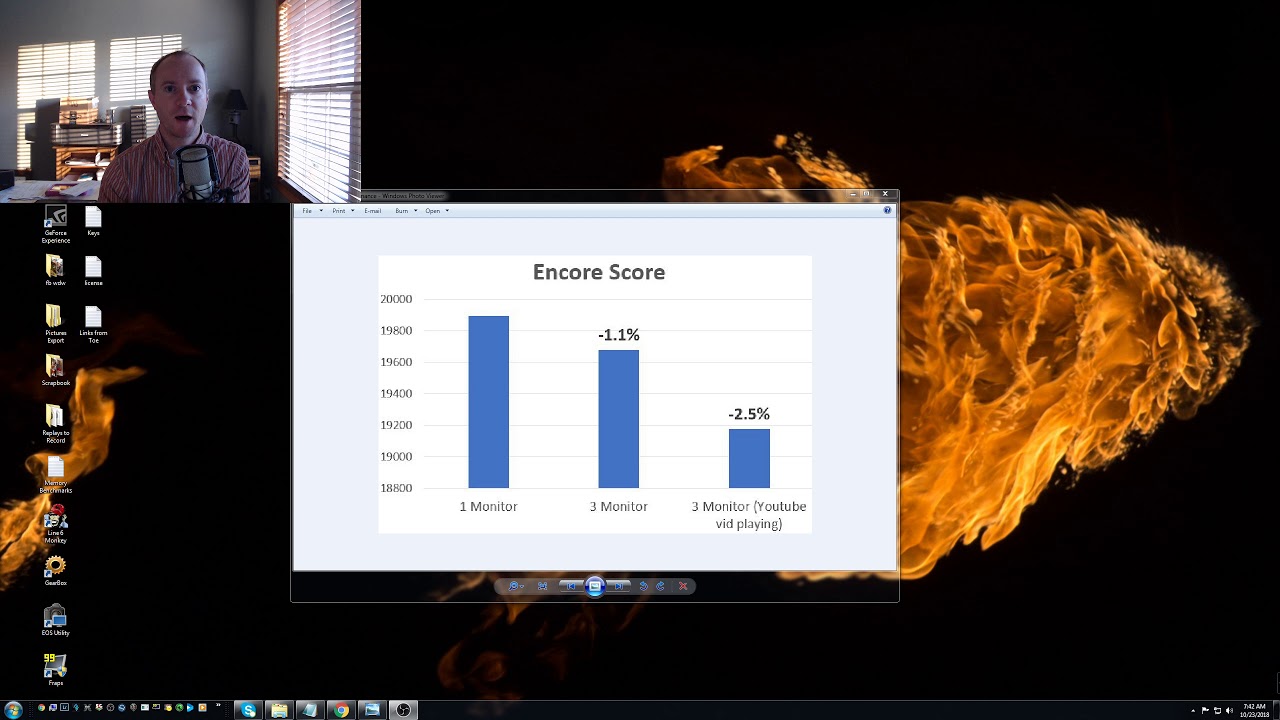Open the Print menu
The image size is (1280, 720).
click(343, 211)
